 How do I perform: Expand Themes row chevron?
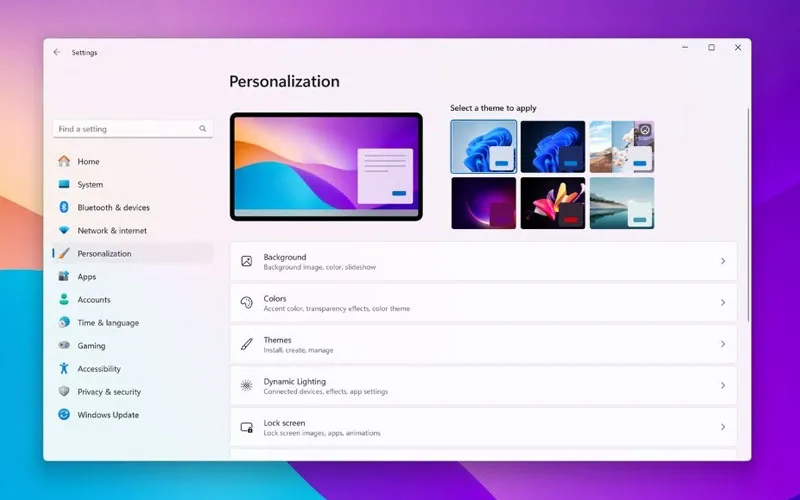pos(722,344)
